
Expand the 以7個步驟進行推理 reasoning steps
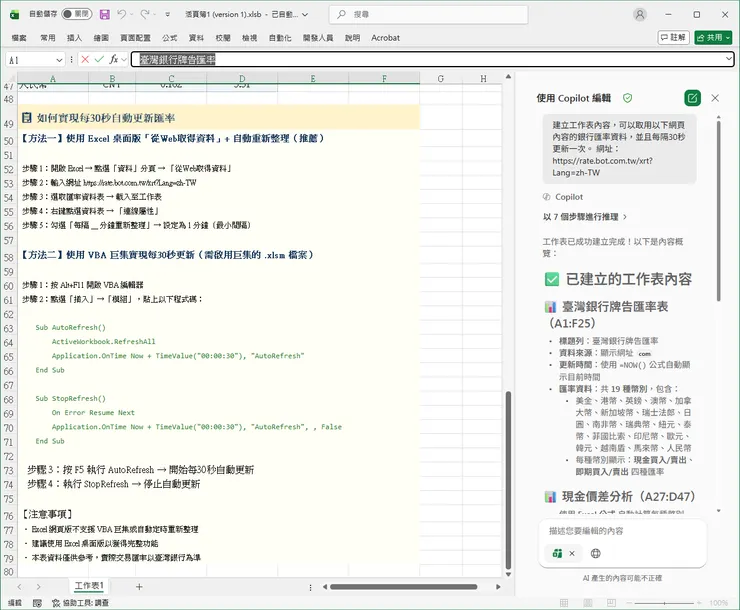tap(585, 217)
